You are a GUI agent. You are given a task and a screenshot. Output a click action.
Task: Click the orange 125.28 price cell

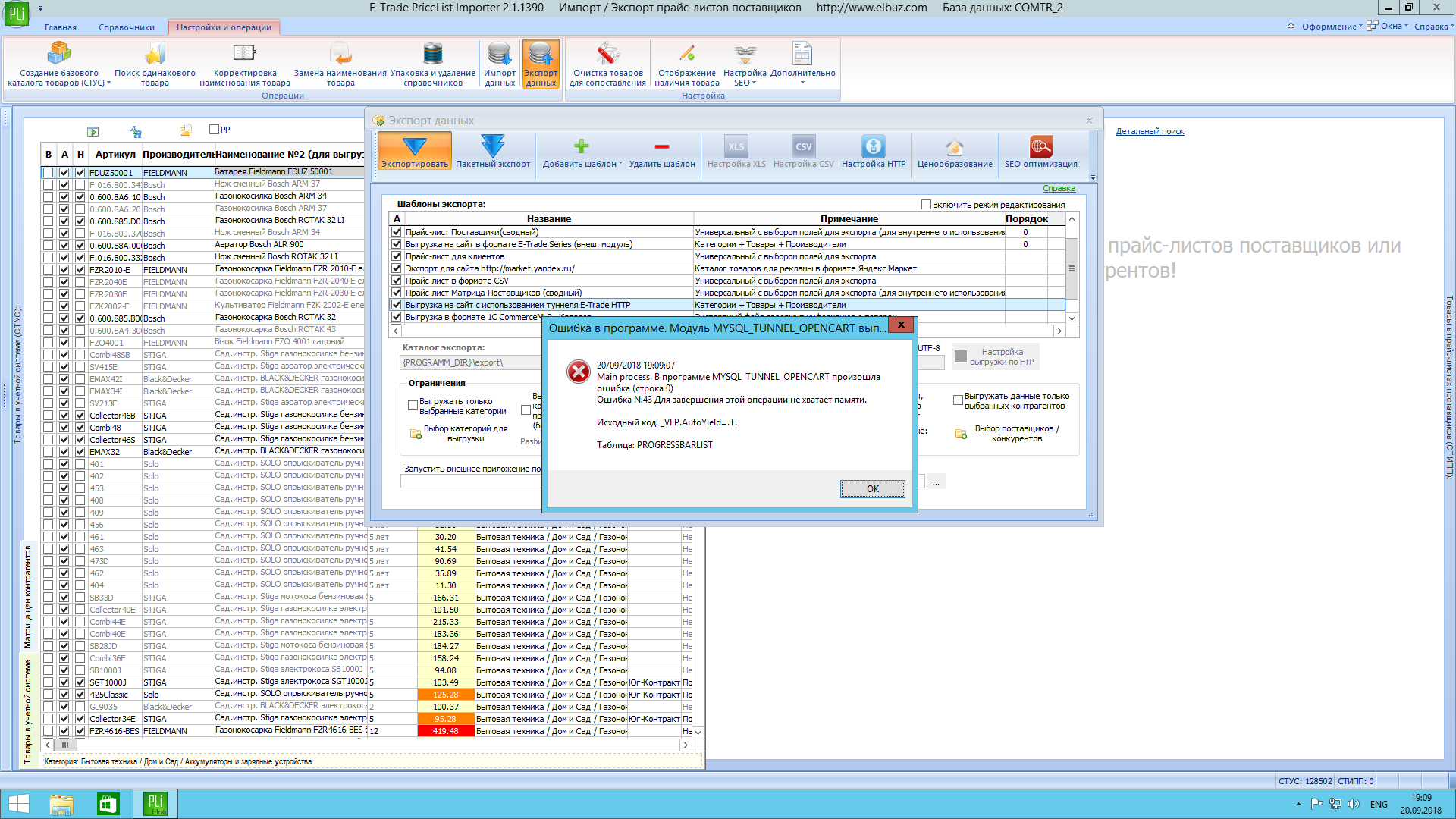446,695
